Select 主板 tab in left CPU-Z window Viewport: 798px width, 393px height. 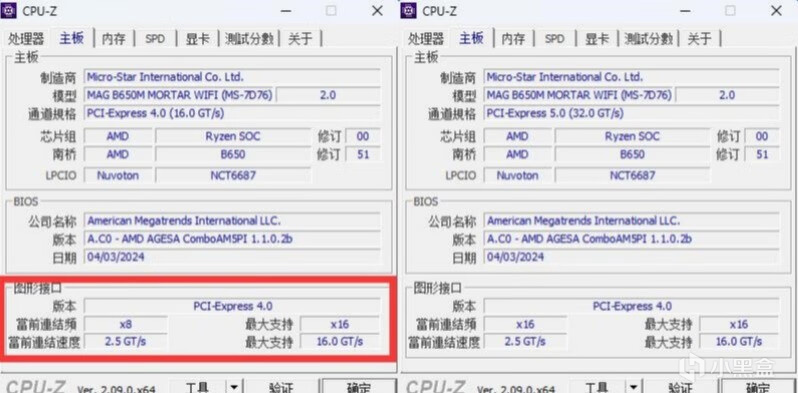tap(72, 38)
